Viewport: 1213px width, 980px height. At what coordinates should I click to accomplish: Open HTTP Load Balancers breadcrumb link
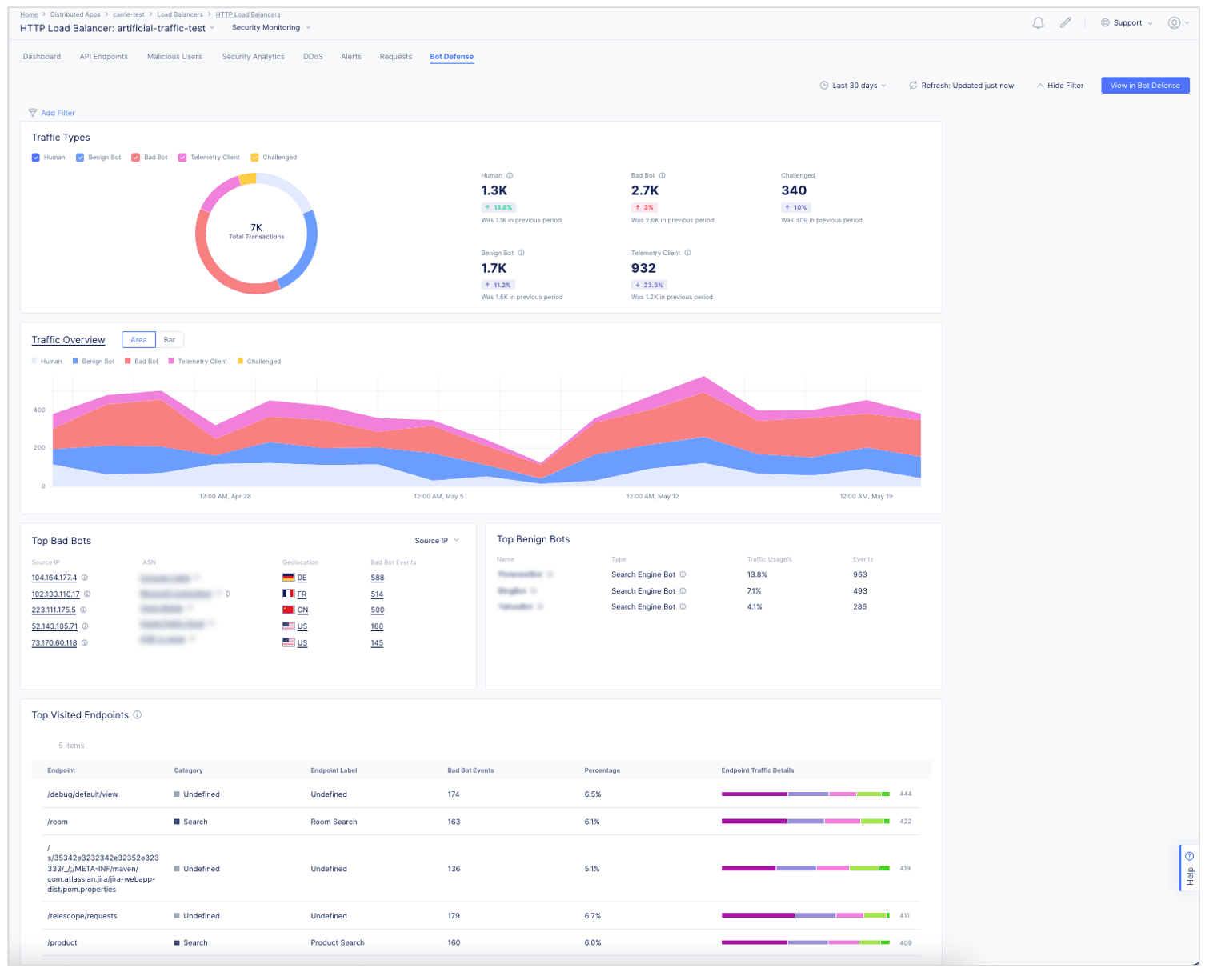[x=248, y=14]
